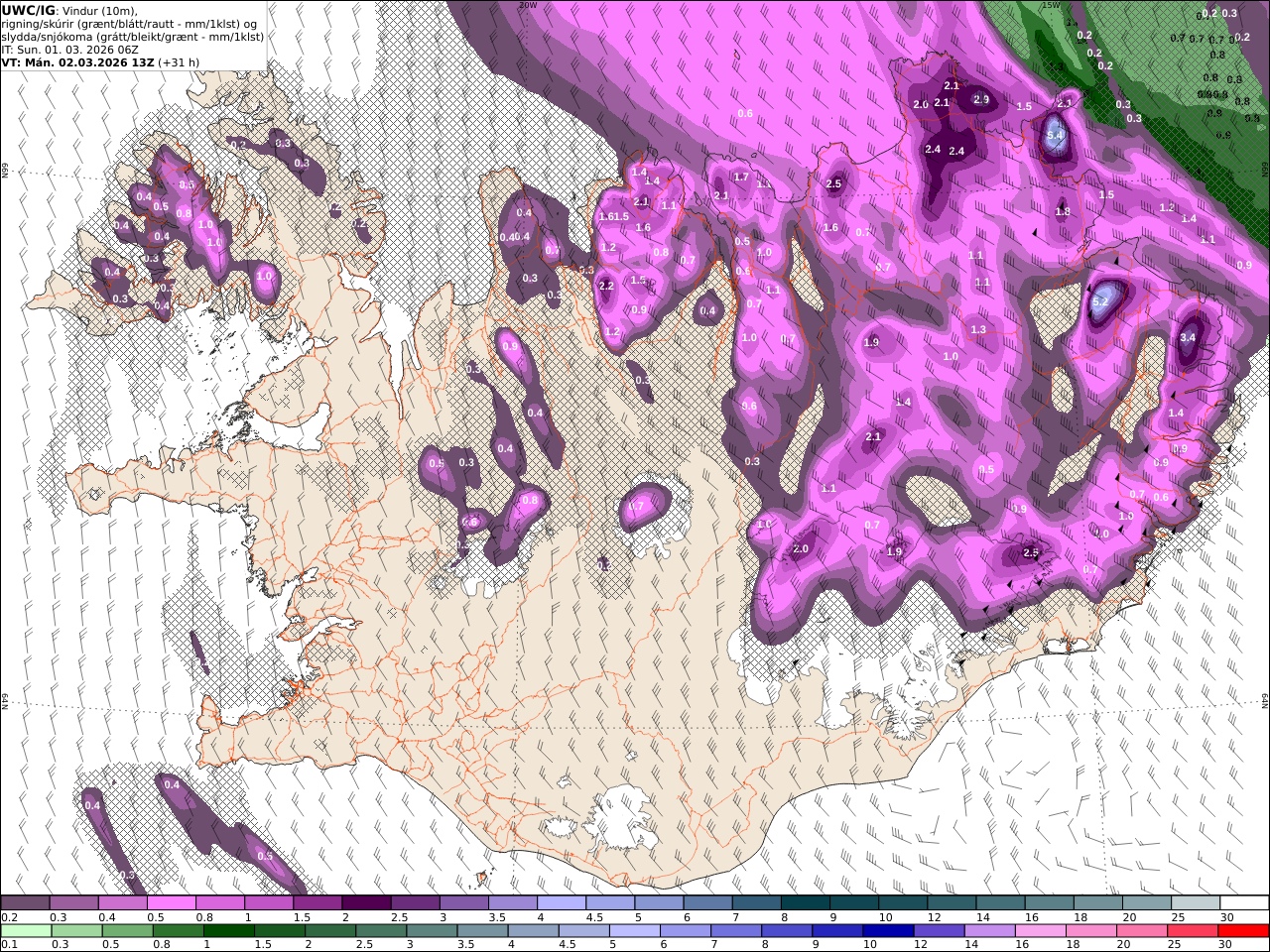Select the bright red swatch after bottom-row 30

pyautogui.click(x=1242, y=930)
